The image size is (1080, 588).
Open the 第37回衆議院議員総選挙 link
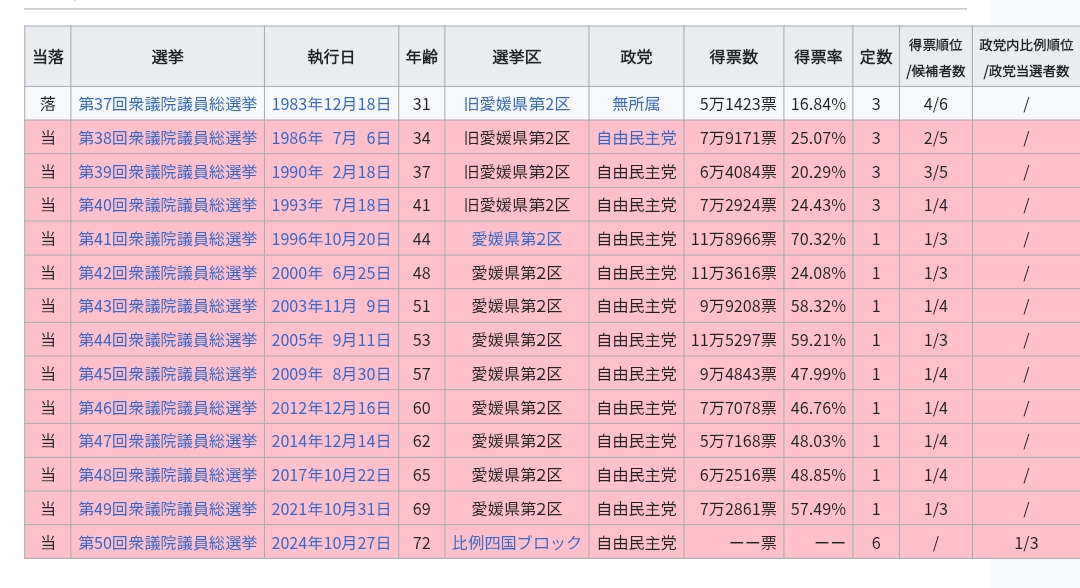[x=167, y=104]
